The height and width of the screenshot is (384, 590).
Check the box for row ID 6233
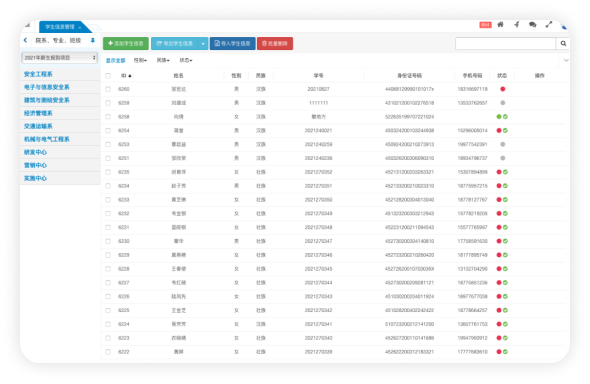pos(108,200)
